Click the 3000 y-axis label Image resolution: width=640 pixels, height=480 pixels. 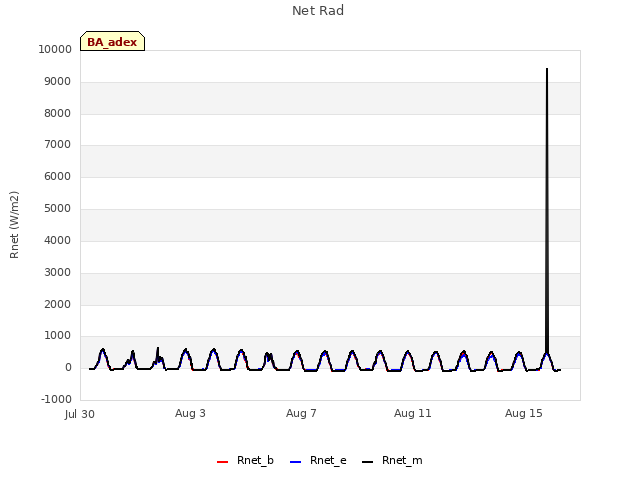pyautogui.click(x=58, y=272)
